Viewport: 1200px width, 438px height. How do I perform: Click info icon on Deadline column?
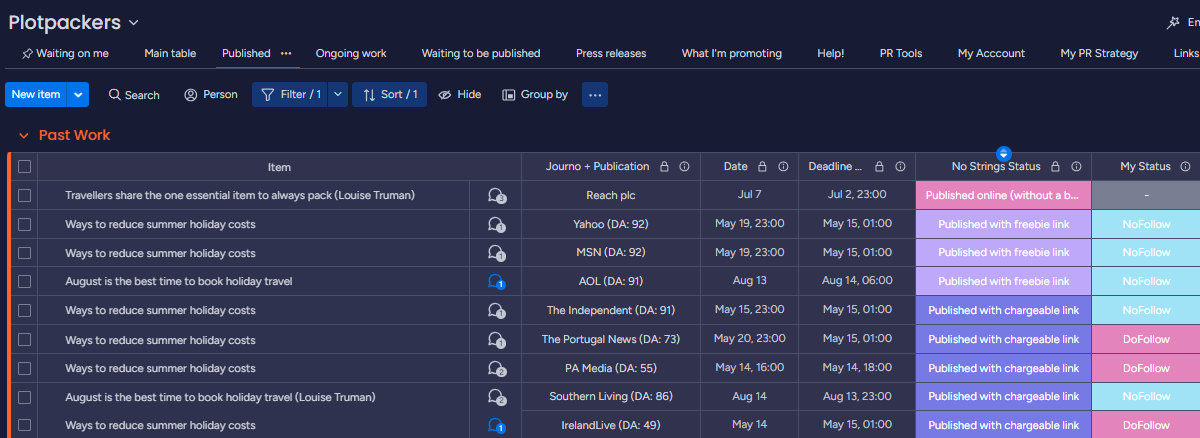point(900,167)
